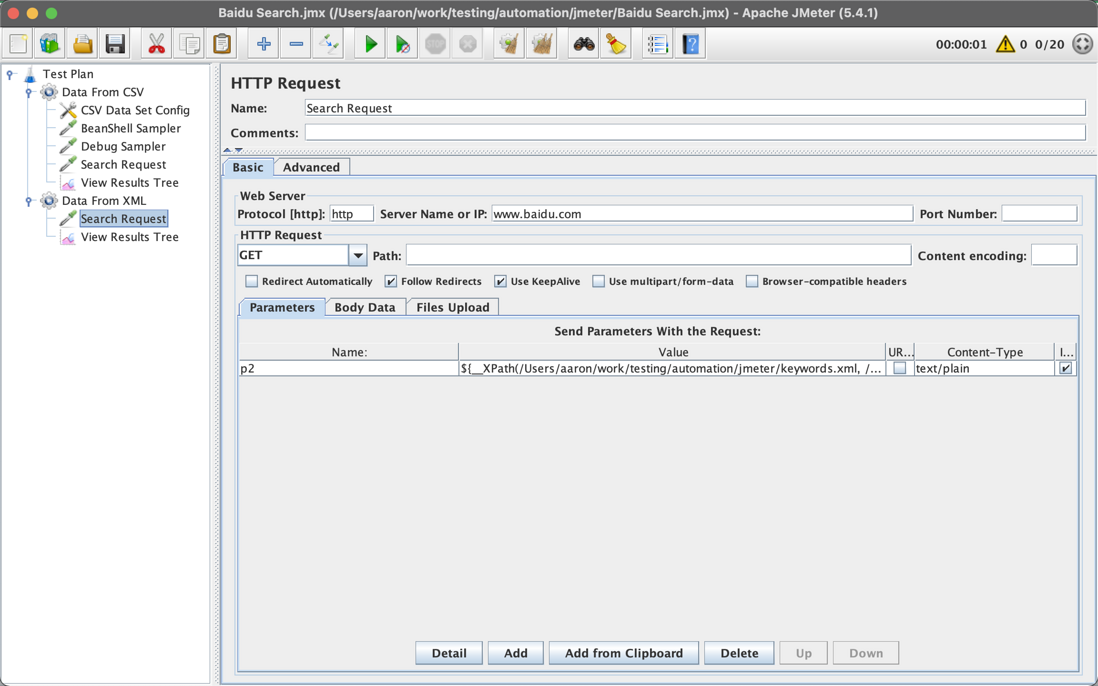The image size is (1098, 686).
Task: Select the Data From XML thread group
Action: (x=104, y=201)
